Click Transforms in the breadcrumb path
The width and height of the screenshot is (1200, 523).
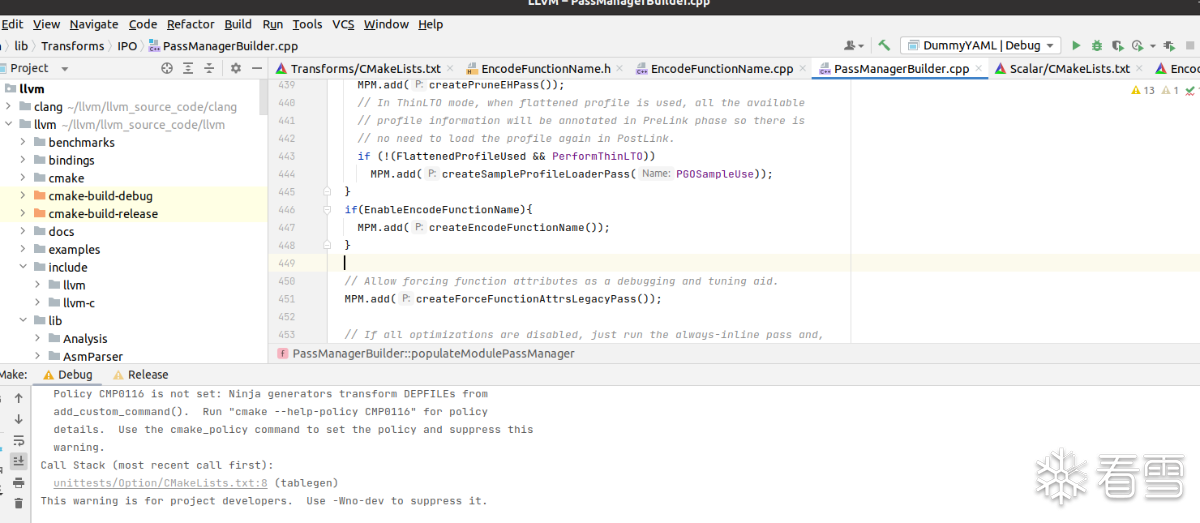tap(72, 46)
